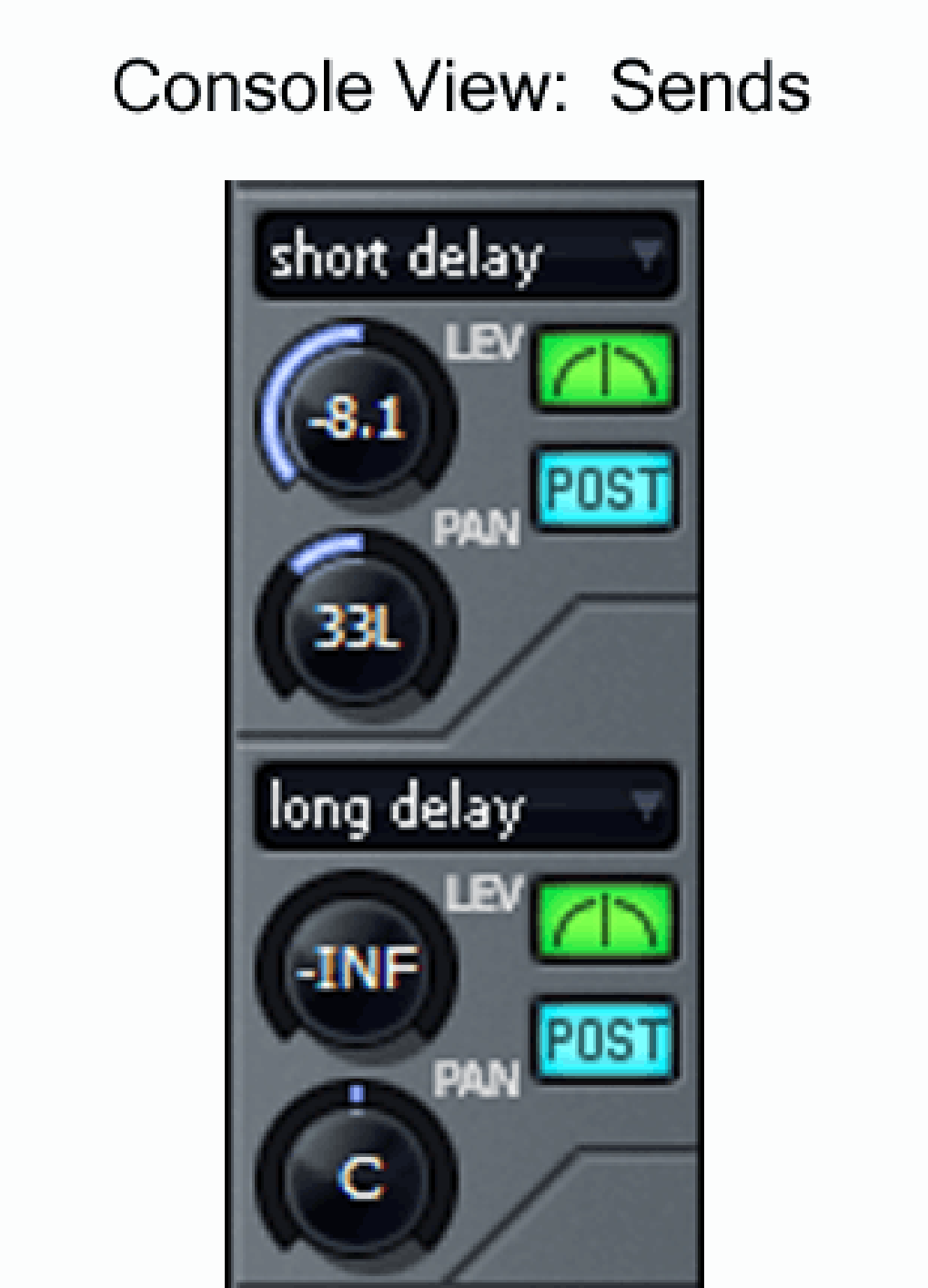Viewport: 928px width, 1288px height.
Task: Click the LEV label of short delay send
Action: (485, 344)
